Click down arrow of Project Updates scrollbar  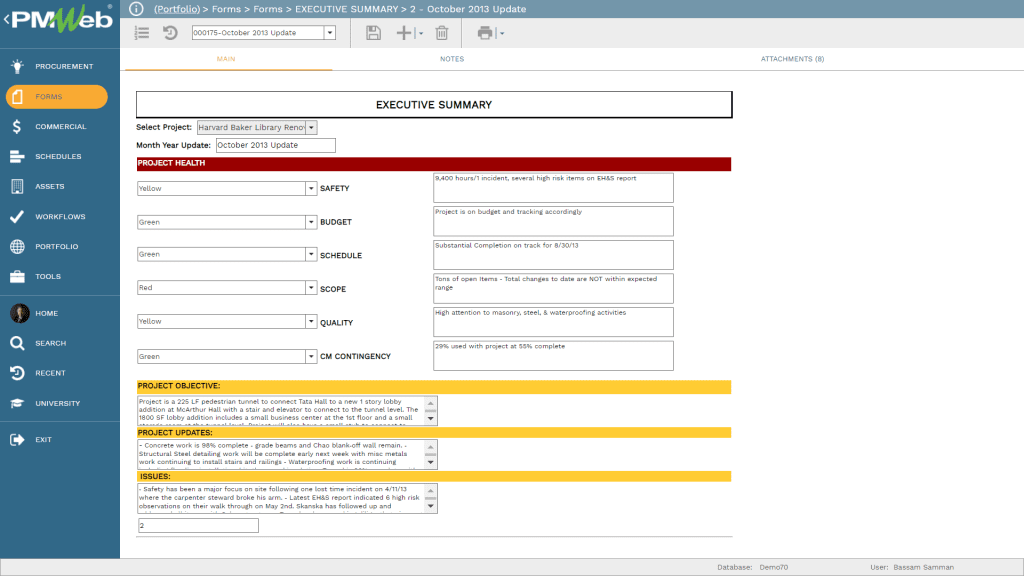pyautogui.click(x=430, y=462)
